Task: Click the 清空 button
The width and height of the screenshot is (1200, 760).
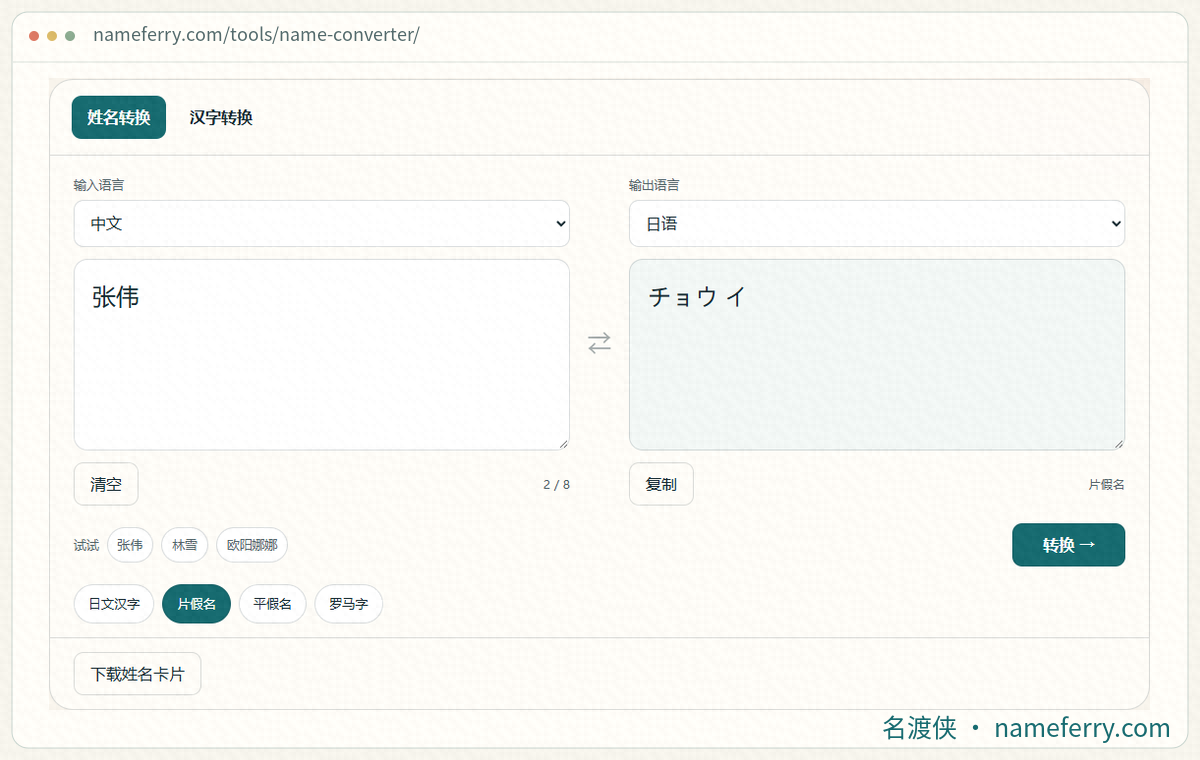Action: click(106, 484)
